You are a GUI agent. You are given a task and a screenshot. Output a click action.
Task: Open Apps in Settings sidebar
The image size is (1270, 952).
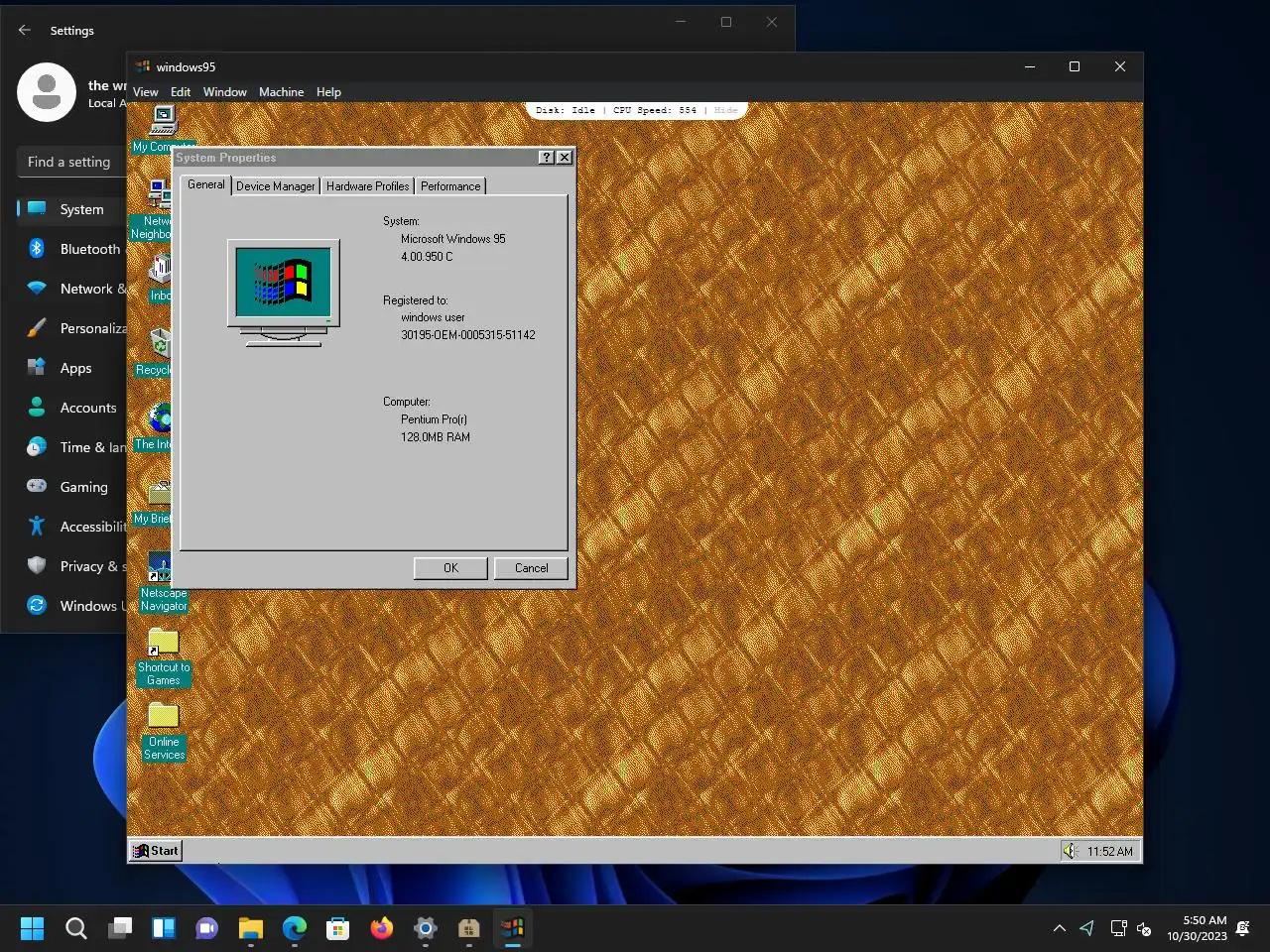71,368
